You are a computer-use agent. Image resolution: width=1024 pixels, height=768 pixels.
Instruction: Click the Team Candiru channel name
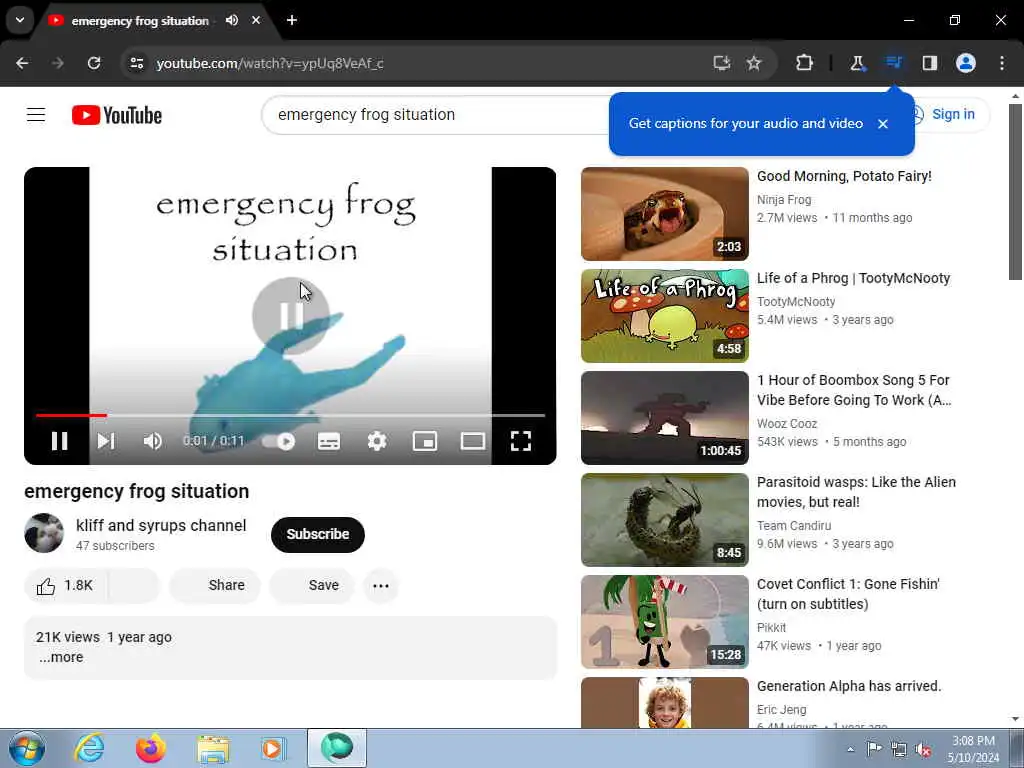point(793,526)
